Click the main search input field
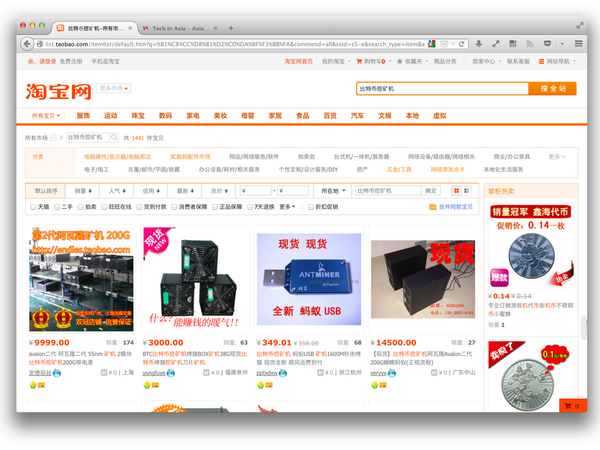 coord(442,88)
